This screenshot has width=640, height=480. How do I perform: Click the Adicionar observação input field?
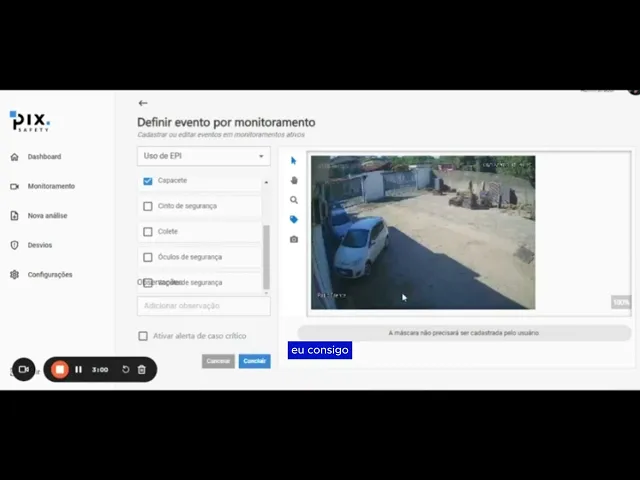pyautogui.click(x=204, y=306)
